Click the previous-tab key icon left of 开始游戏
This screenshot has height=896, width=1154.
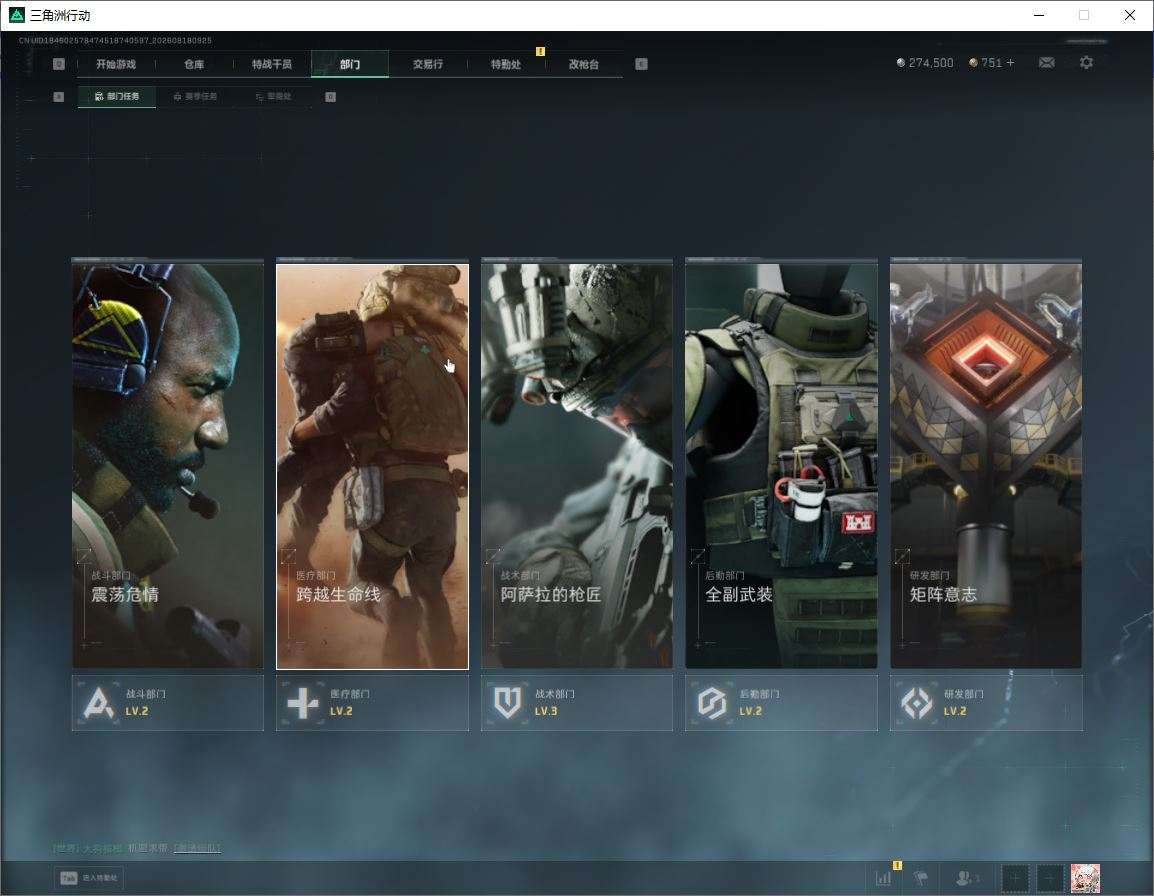pos(59,64)
